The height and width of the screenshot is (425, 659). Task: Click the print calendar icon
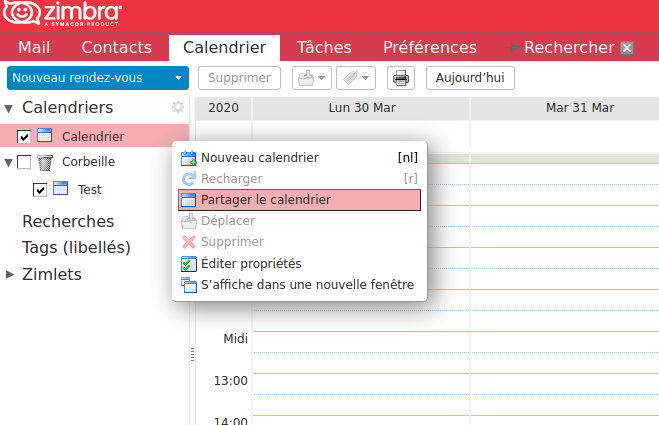tap(401, 78)
